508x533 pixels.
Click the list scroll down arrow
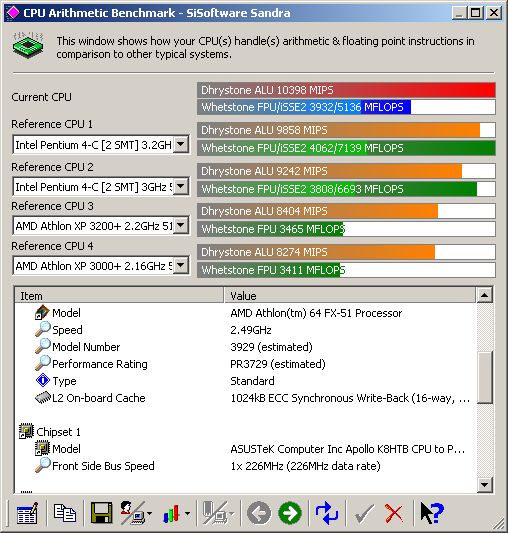pos(485,484)
